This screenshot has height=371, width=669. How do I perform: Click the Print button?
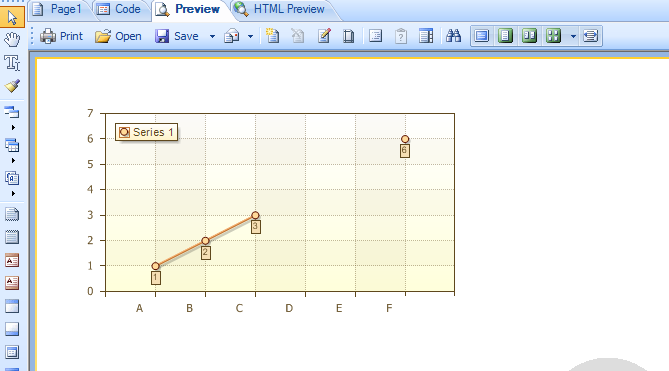click(x=61, y=36)
